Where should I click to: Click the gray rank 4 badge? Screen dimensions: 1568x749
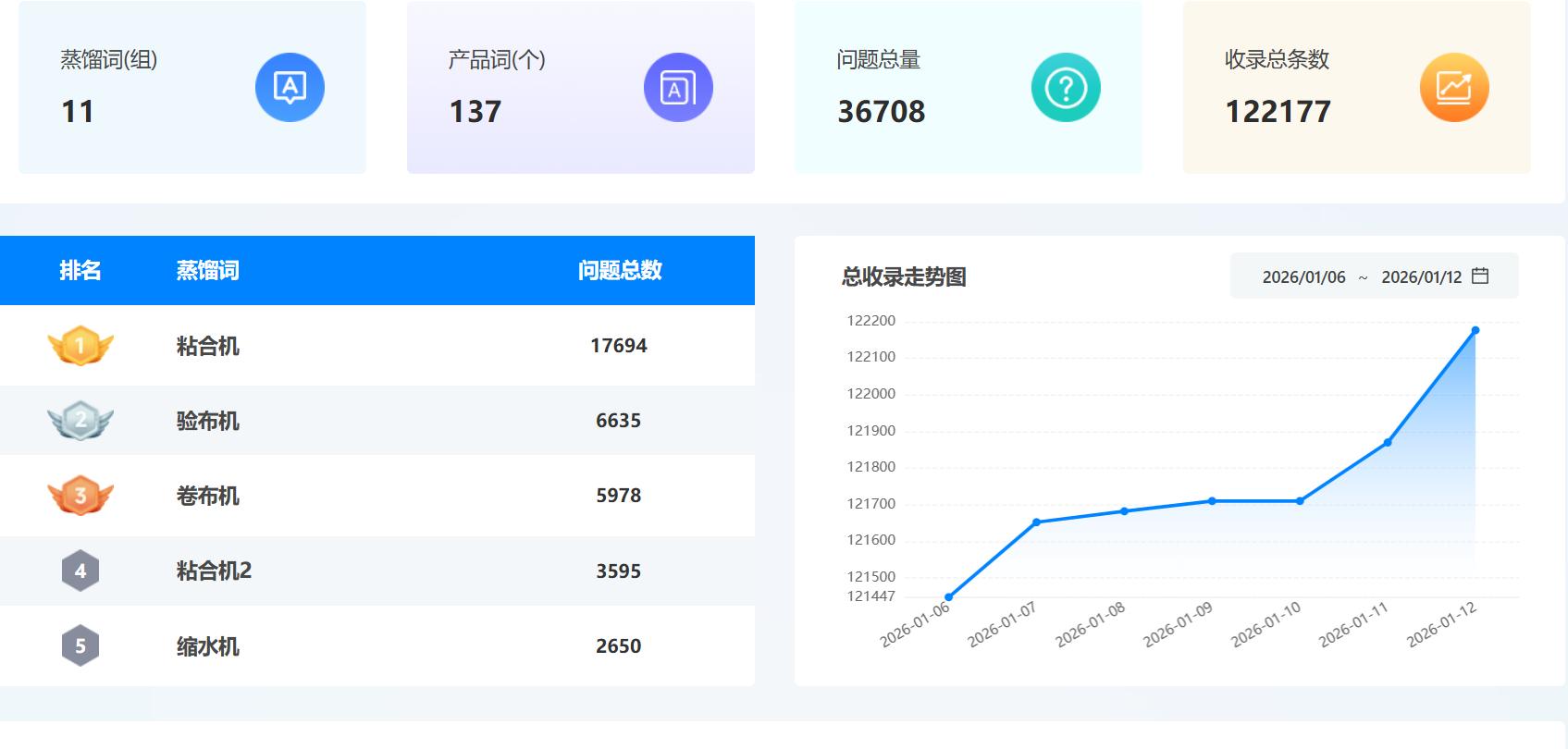80,571
